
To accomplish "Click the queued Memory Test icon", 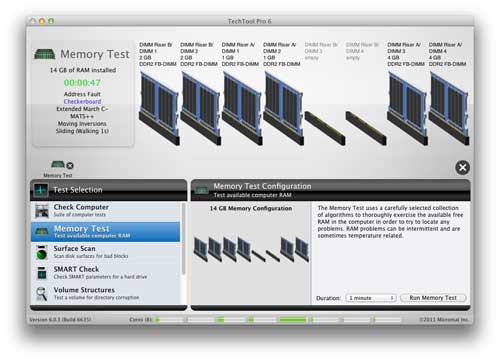I will click(x=58, y=165).
